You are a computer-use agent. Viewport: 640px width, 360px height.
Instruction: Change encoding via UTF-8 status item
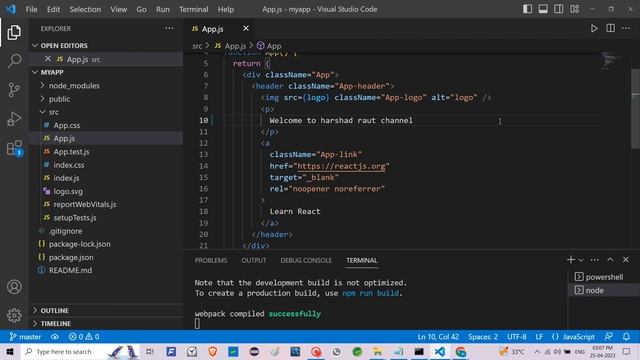(x=517, y=337)
